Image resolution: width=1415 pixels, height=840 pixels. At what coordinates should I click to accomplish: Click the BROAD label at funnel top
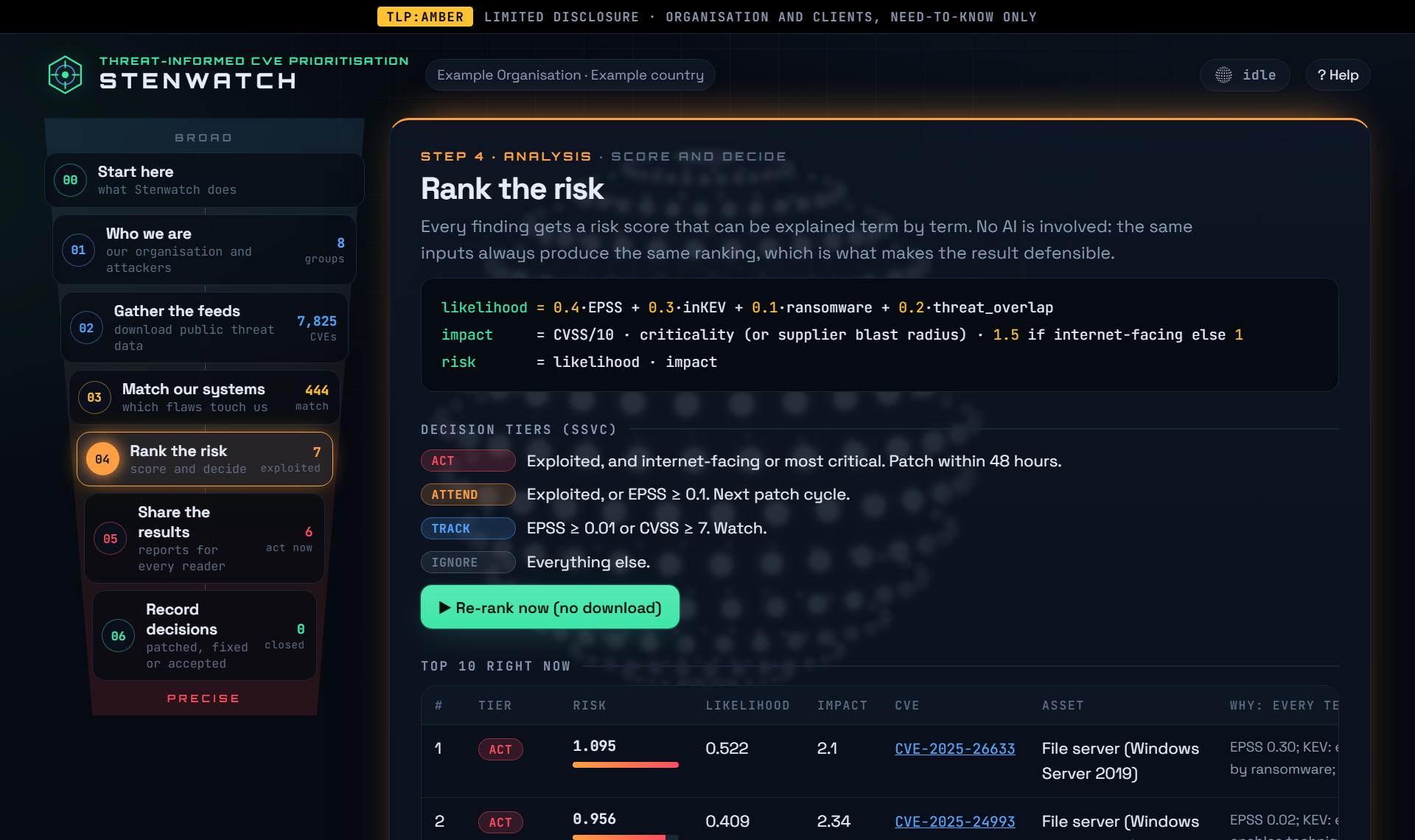203,137
